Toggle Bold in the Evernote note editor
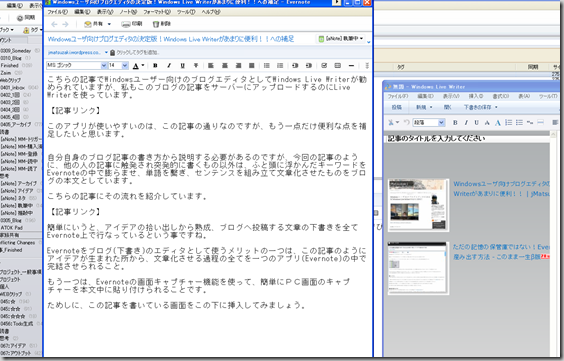The width and height of the screenshot is (564, 361). 155,65
